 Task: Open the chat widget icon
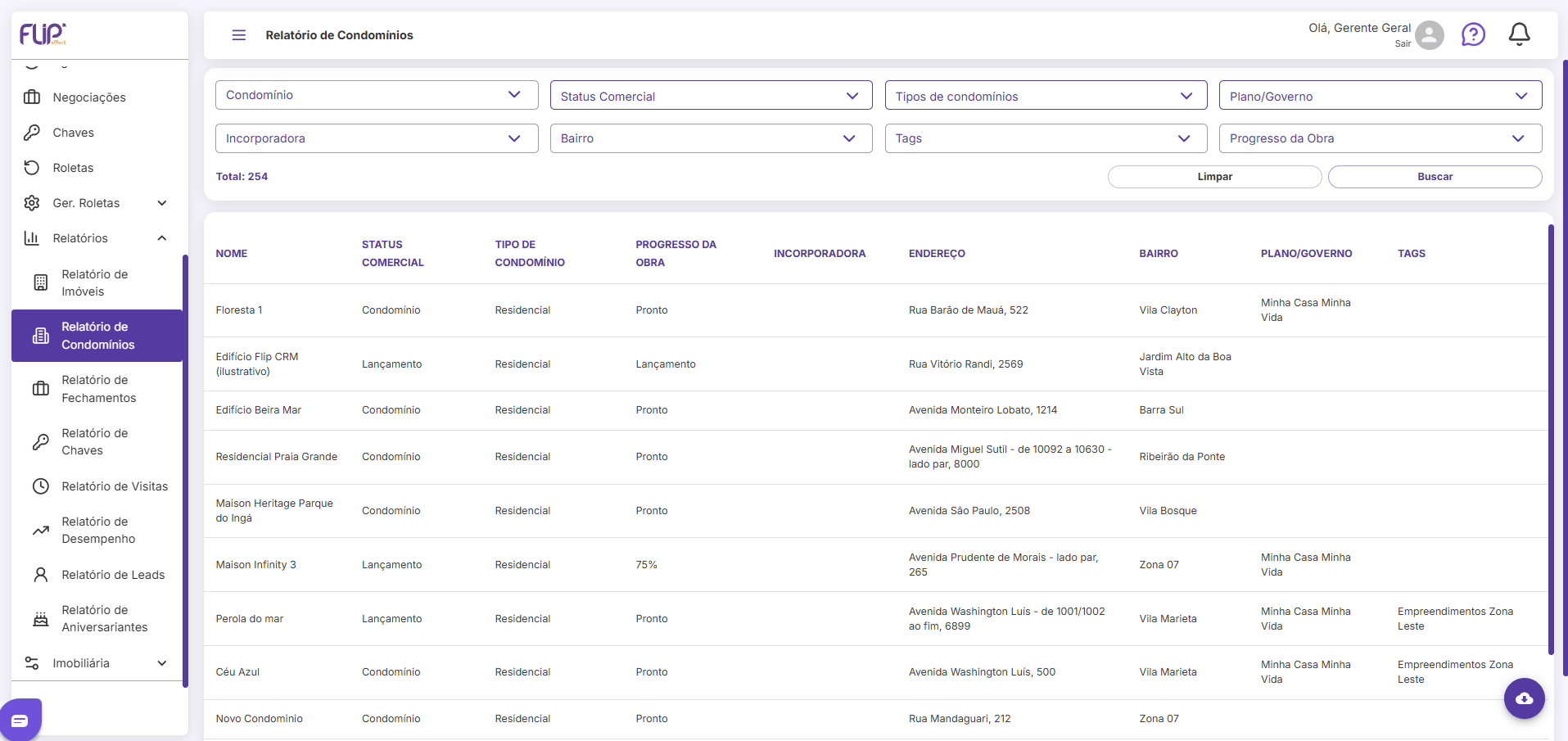(20, 721)
